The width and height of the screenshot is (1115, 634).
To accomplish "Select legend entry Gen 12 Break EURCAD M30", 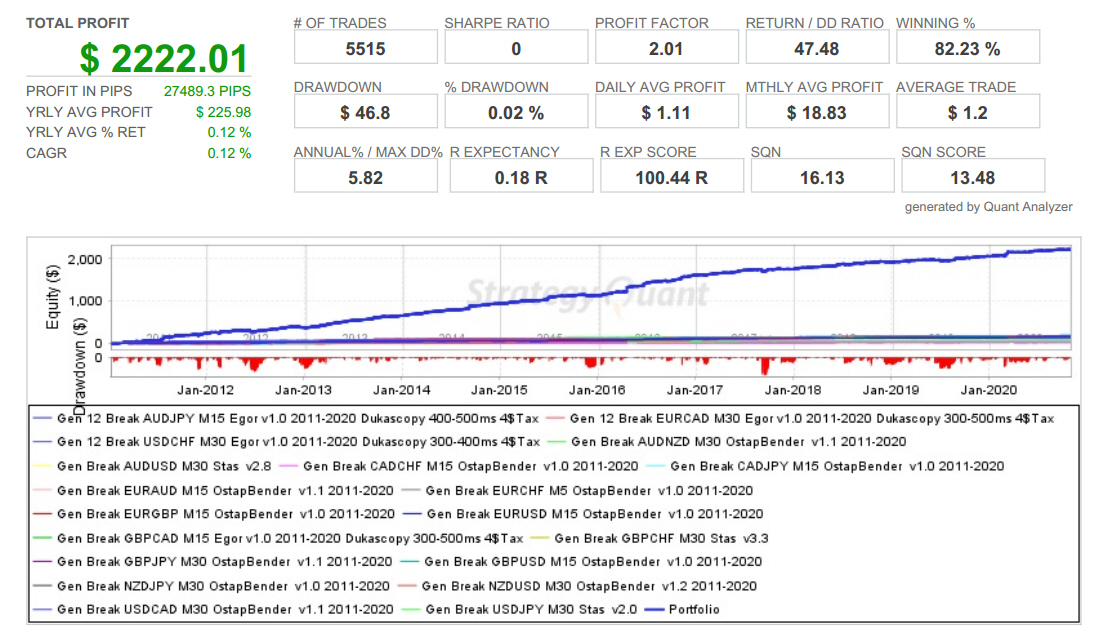I will 800,419.
